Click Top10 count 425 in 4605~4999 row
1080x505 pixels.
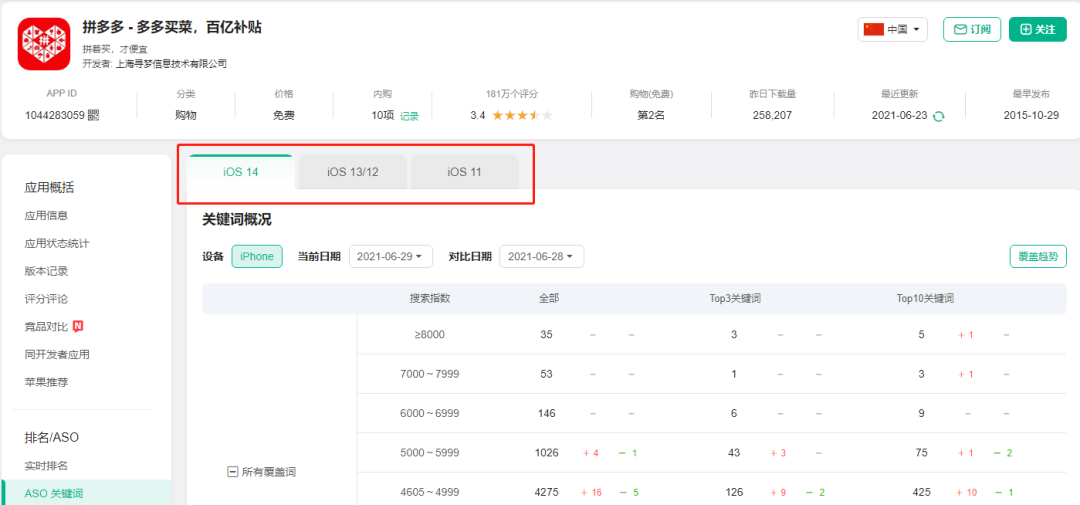pos(924,493)
